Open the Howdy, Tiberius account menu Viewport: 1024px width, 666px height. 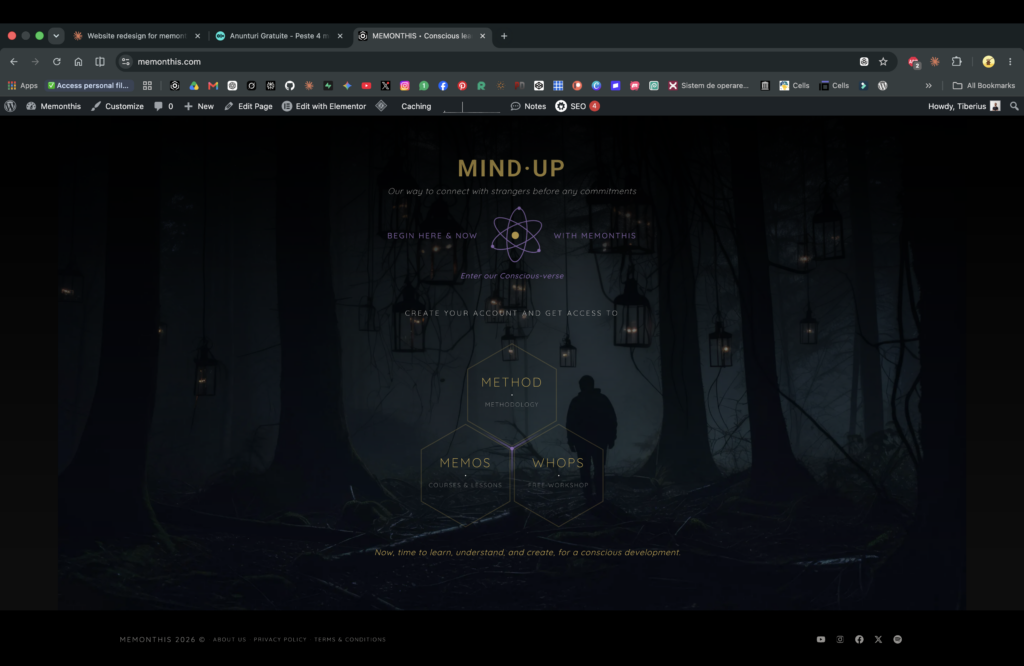pos(964,106)
